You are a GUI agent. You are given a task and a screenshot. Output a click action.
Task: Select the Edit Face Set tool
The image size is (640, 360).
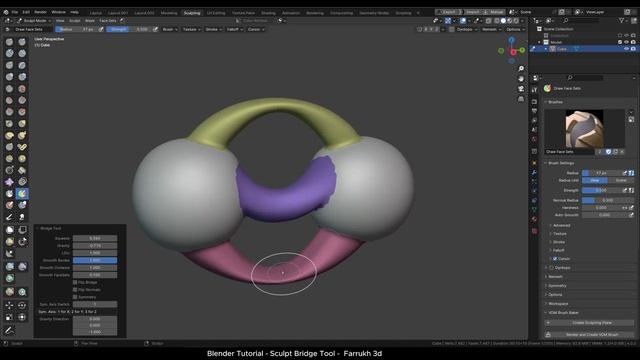[9, 292]
